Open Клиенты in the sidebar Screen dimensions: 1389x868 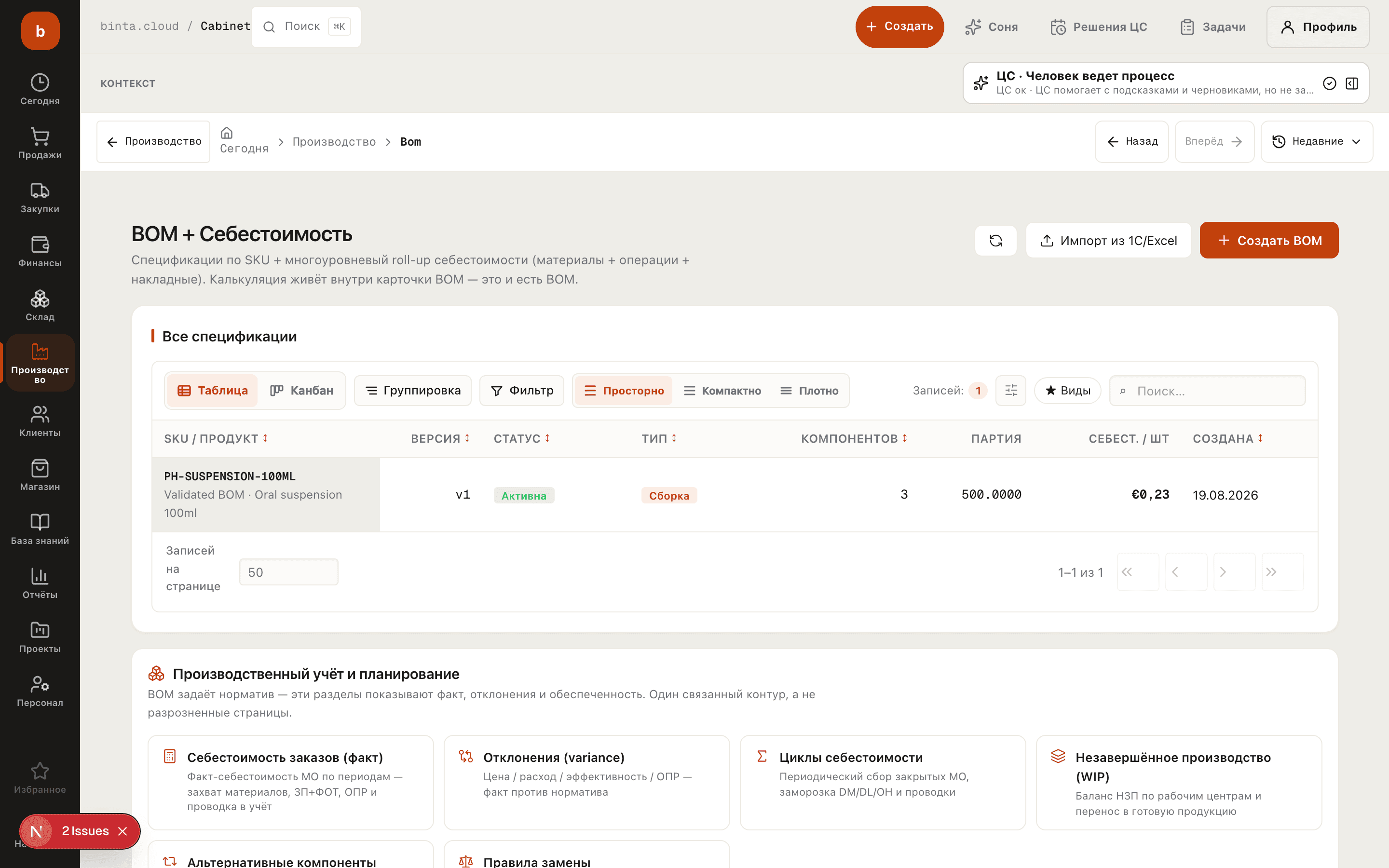point(40,421)
